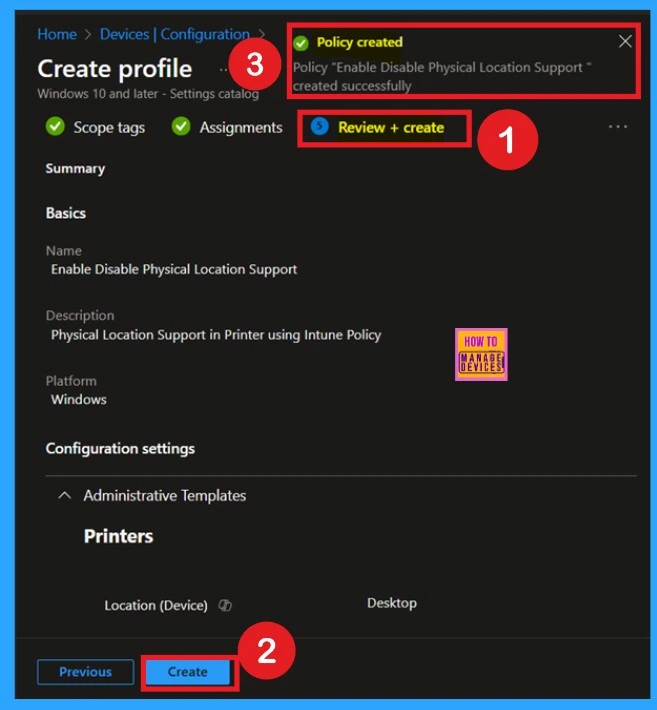Screen dimensions: 657x710
Task: Click the Basics section heading
Action: tap(66, 213)
